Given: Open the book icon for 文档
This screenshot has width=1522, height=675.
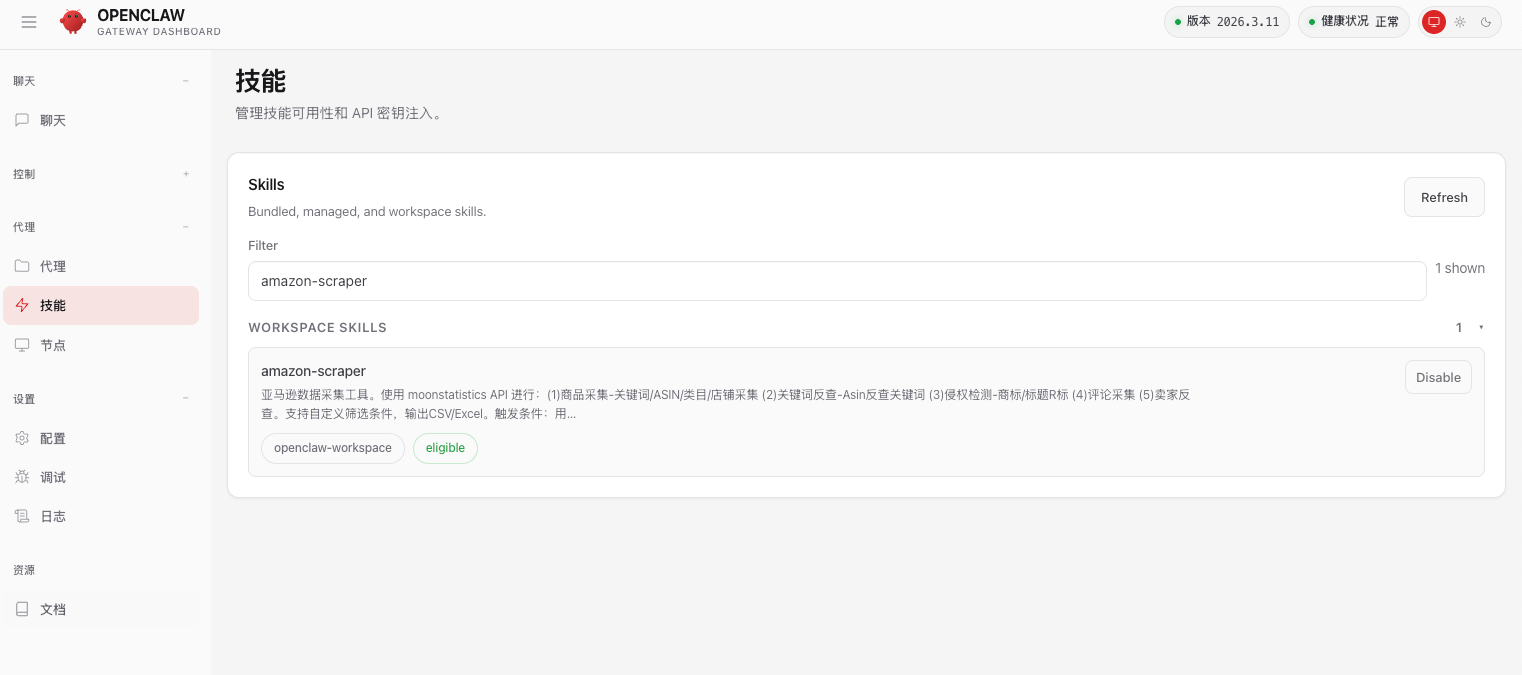Looking at the screenshot, I should coord(22,609).
